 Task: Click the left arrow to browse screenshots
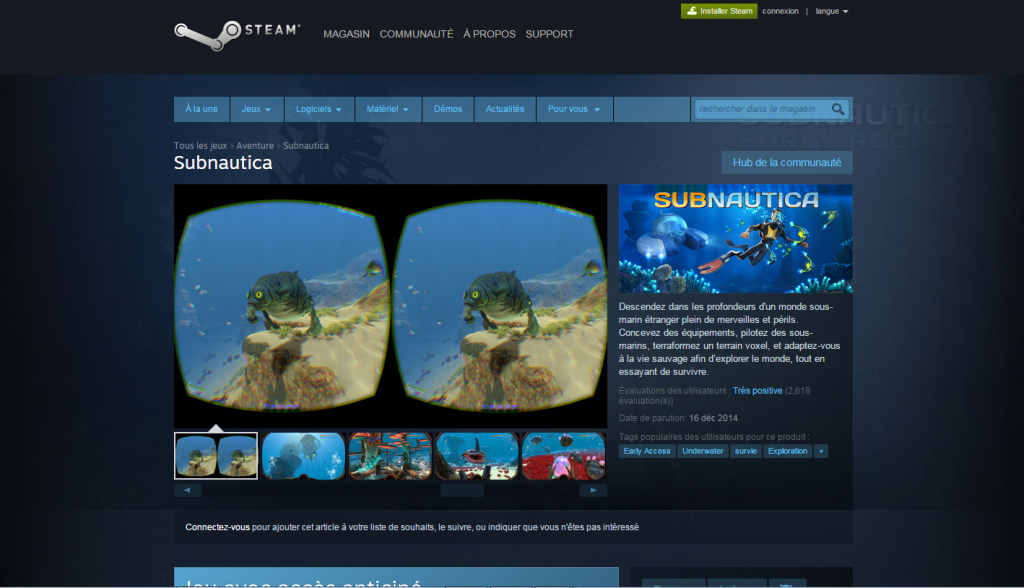pos(186,489)
